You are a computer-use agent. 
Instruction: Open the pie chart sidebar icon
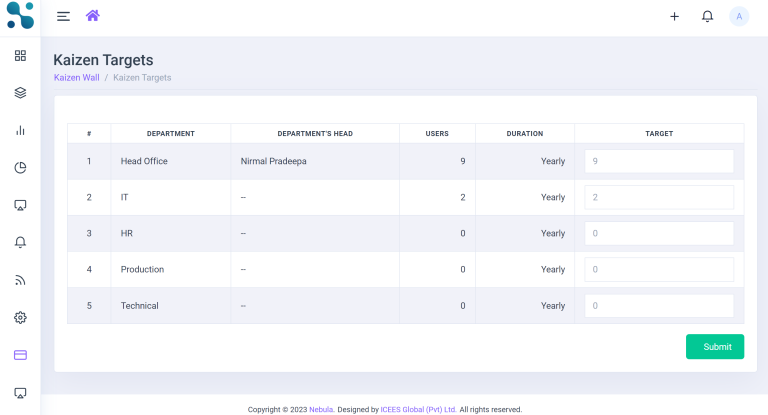point(20,167)
